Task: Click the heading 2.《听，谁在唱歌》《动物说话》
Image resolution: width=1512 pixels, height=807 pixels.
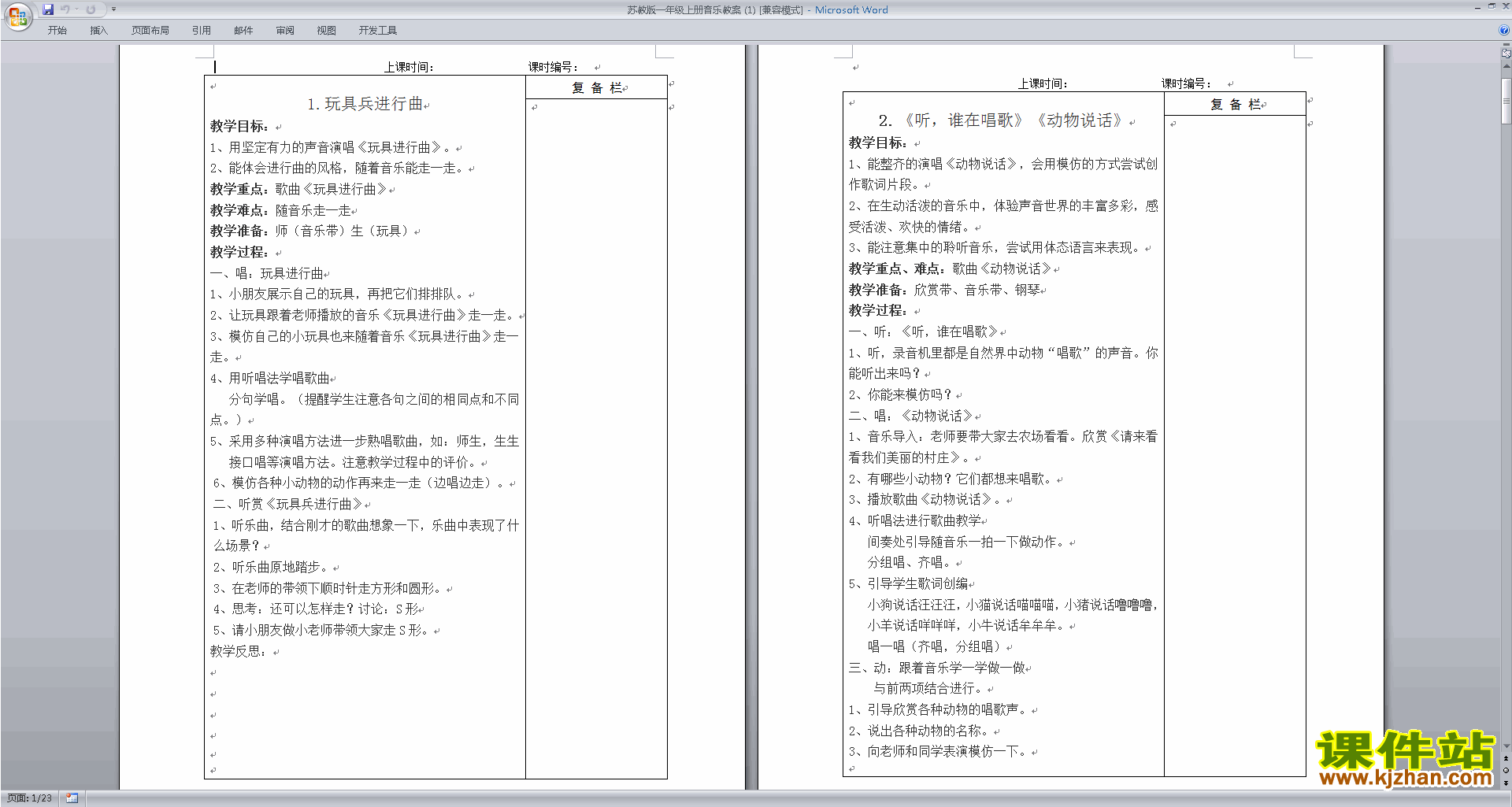Action: pos(1000,120)
